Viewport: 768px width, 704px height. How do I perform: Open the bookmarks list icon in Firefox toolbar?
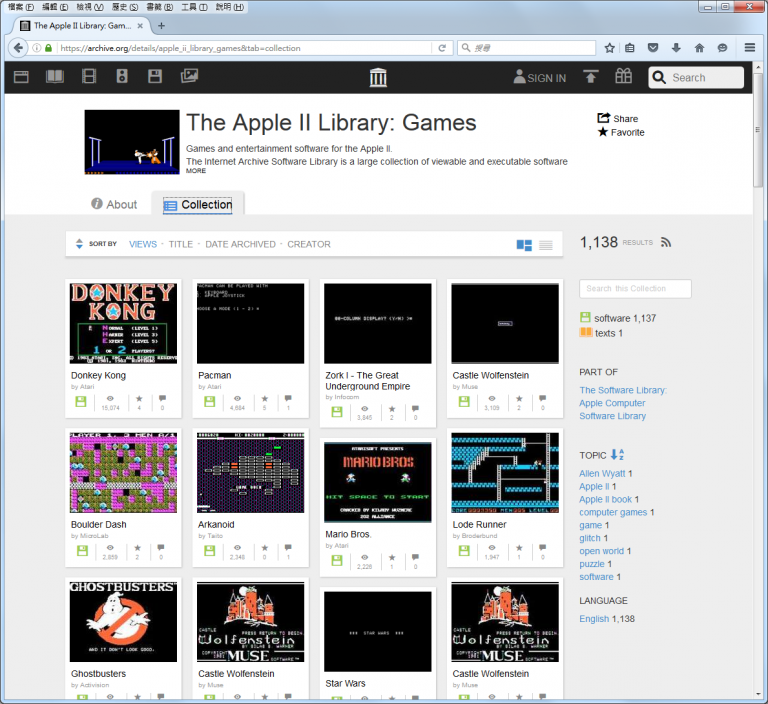pyautogui.click(x=630, y=48)
